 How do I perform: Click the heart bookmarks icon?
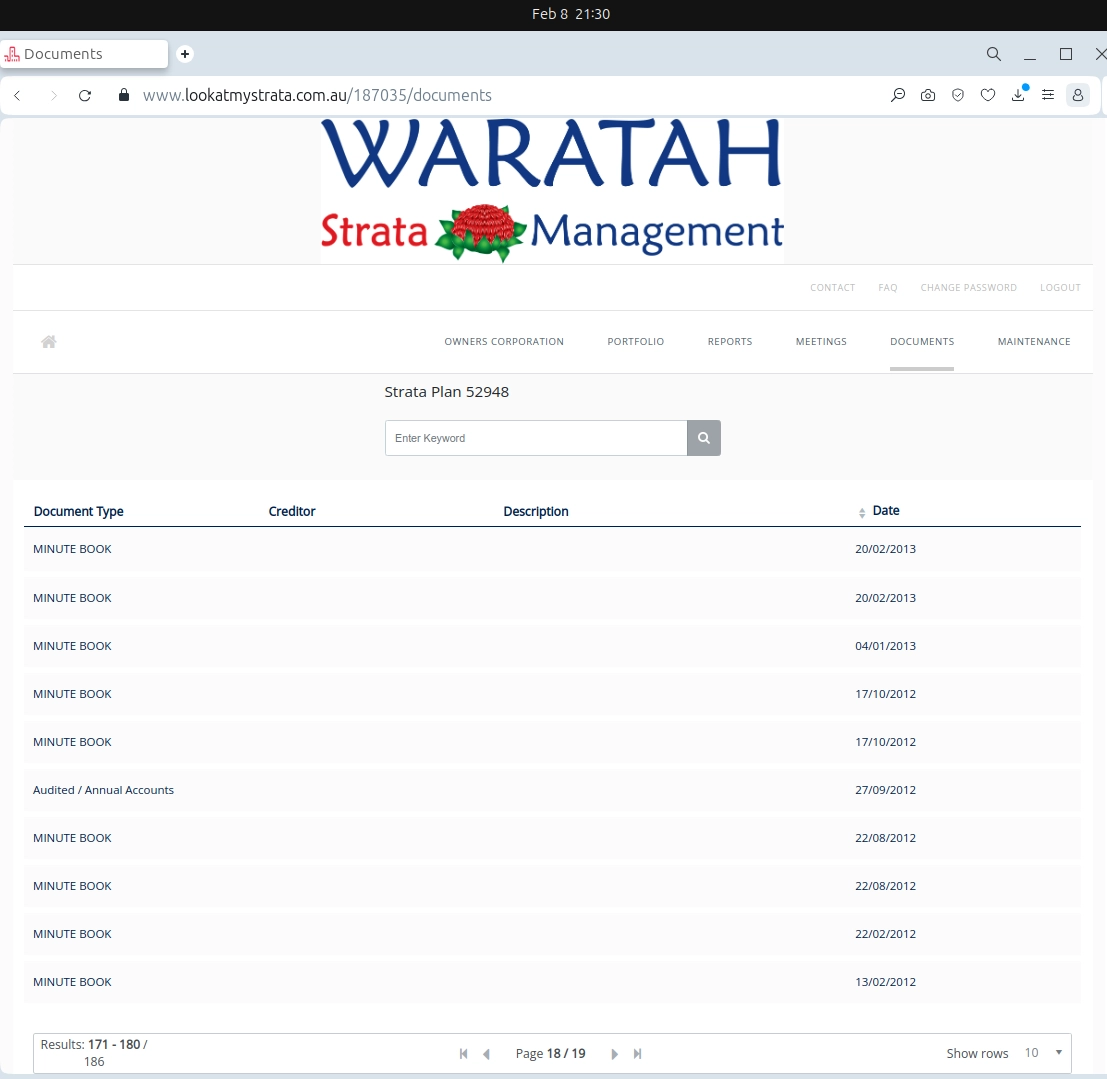click(x=988, y=95)
